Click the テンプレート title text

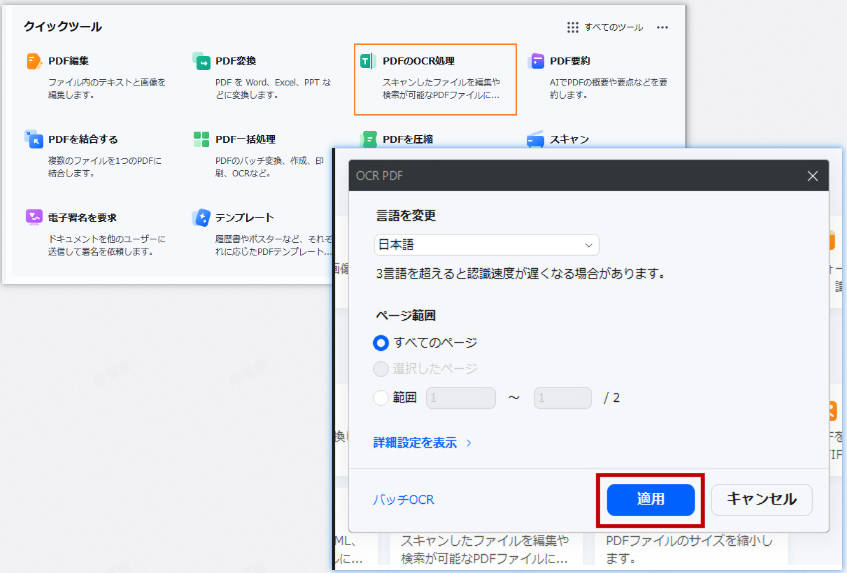click(245, 218)
